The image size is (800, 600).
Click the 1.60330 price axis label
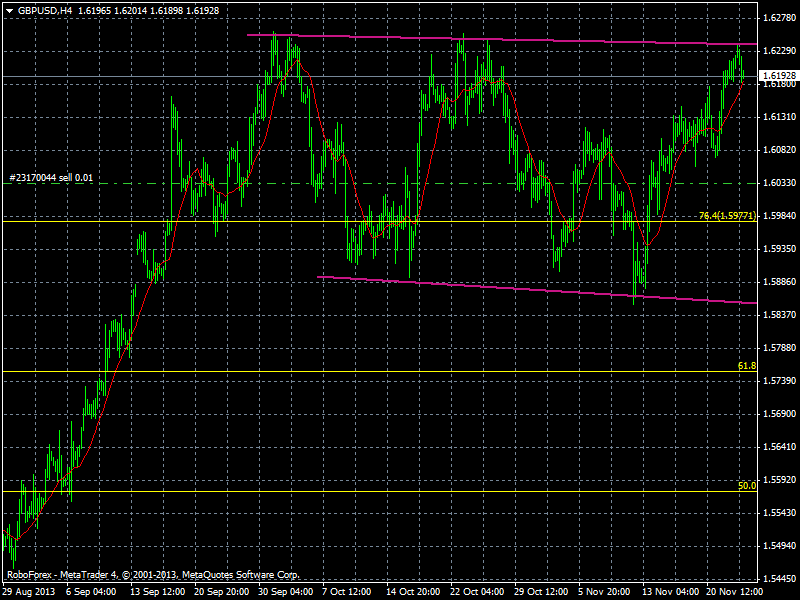coord(779,183)
